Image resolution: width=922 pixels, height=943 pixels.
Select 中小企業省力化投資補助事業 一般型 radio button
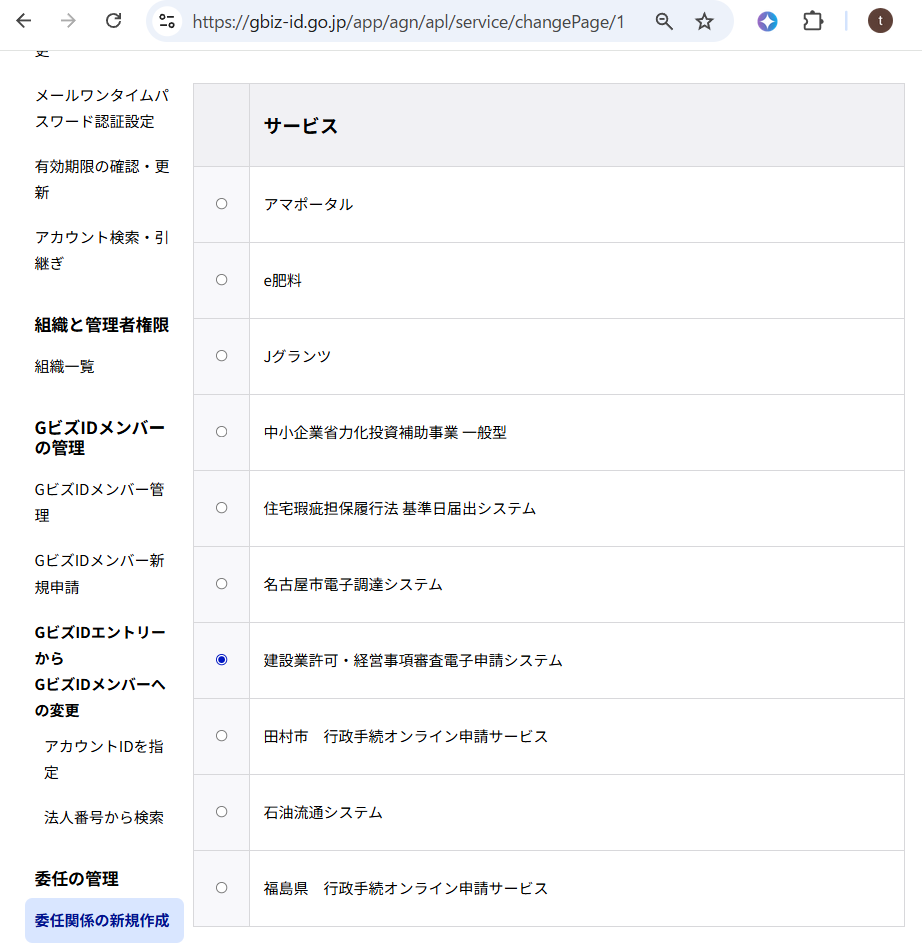coord(221,432)
